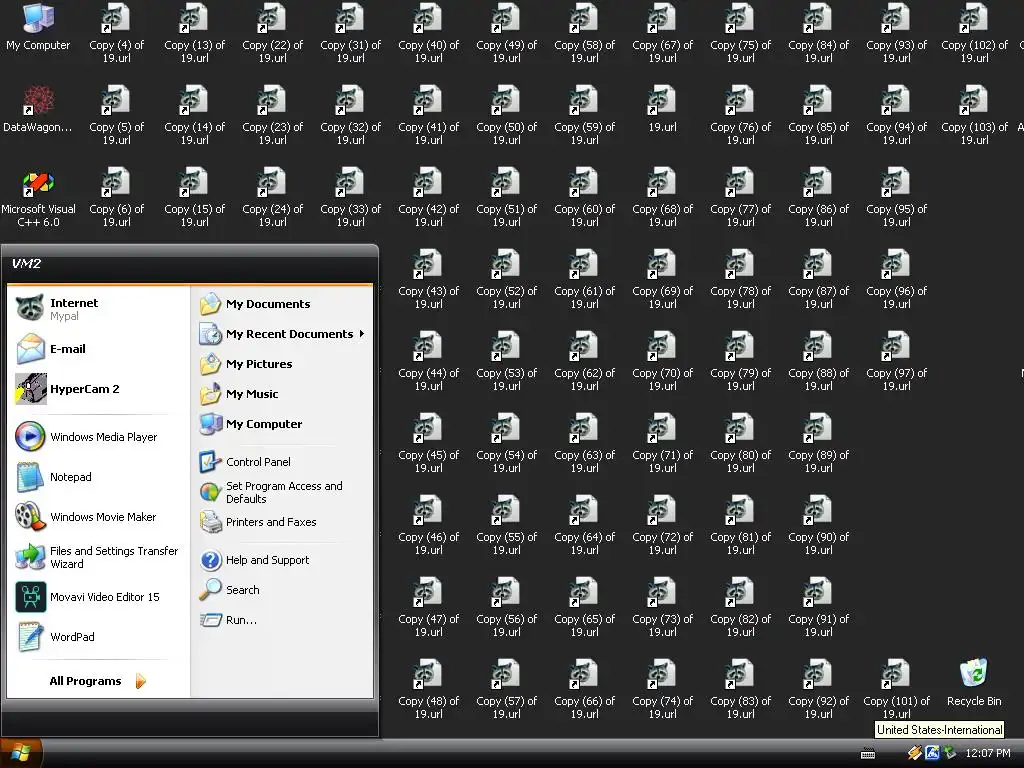Select Copy (103) of 19.url shortcut
Image resolution: width=1024 pixels, height=768 pixels.
click(x=974, y=115)
